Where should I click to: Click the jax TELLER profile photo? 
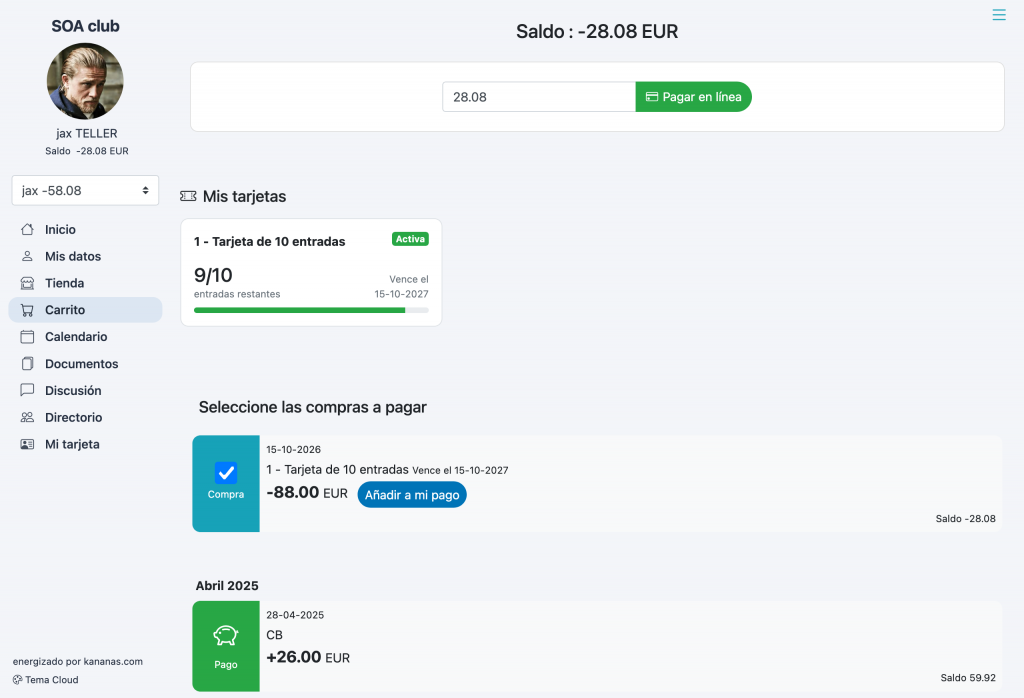tap(85, 81)
